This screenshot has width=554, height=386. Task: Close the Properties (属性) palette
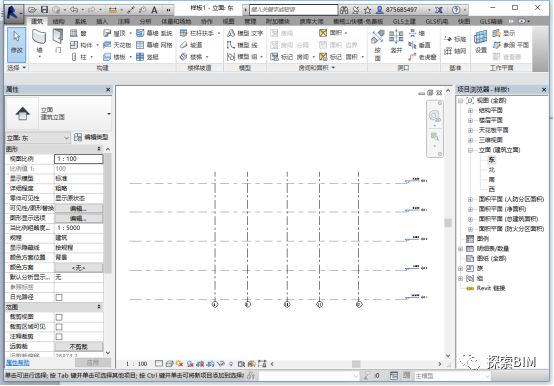(x=108, y=90)
